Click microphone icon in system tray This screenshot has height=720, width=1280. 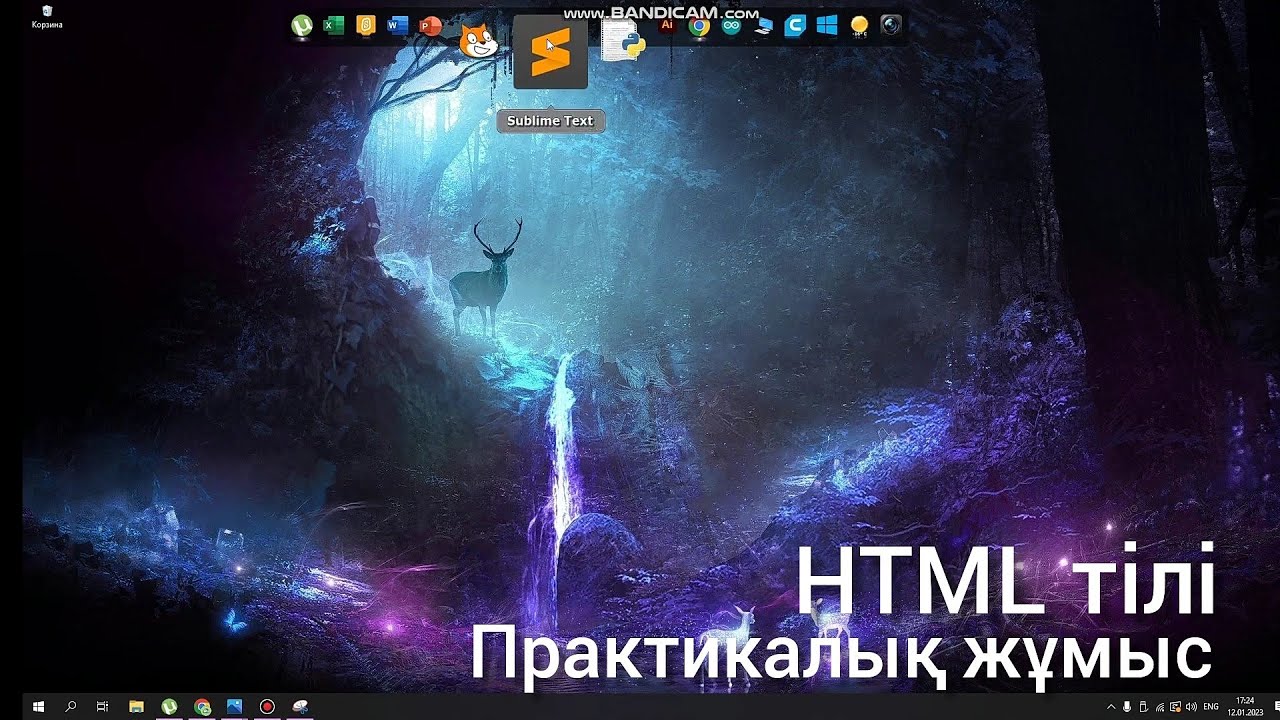(x=1127, y=707)
